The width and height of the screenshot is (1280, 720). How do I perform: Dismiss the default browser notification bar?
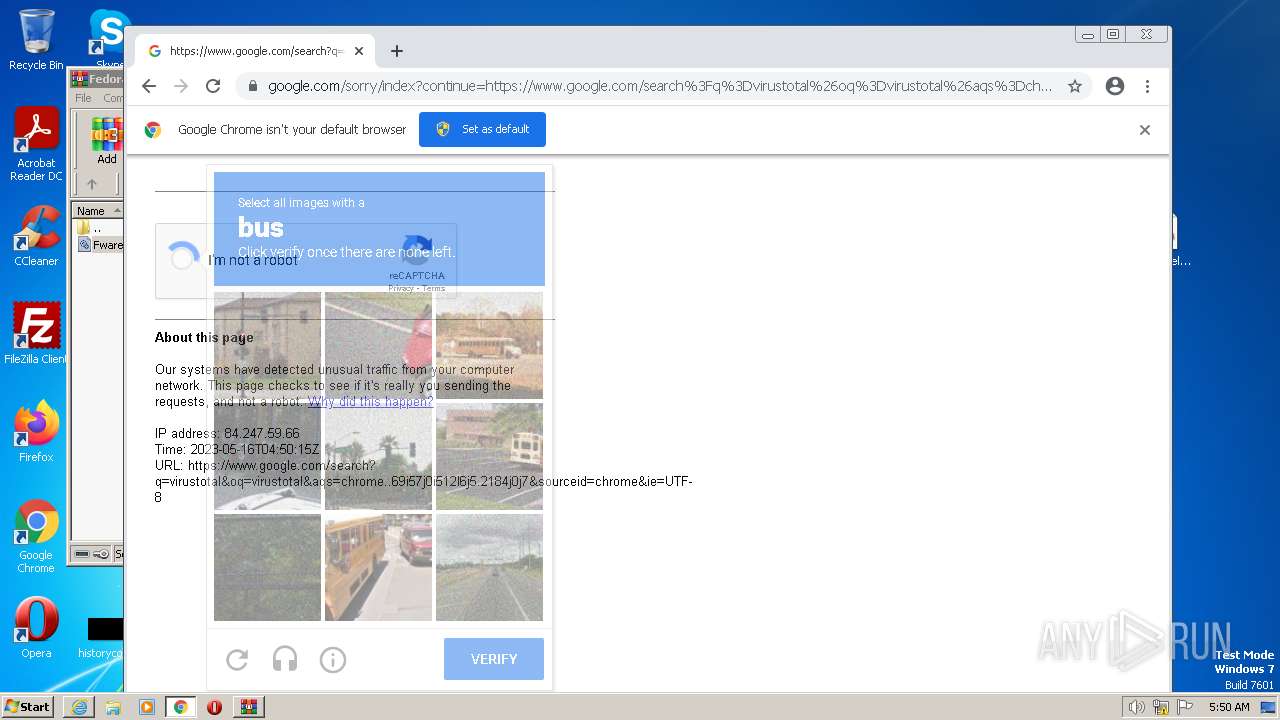click(x=1145, y=130)
